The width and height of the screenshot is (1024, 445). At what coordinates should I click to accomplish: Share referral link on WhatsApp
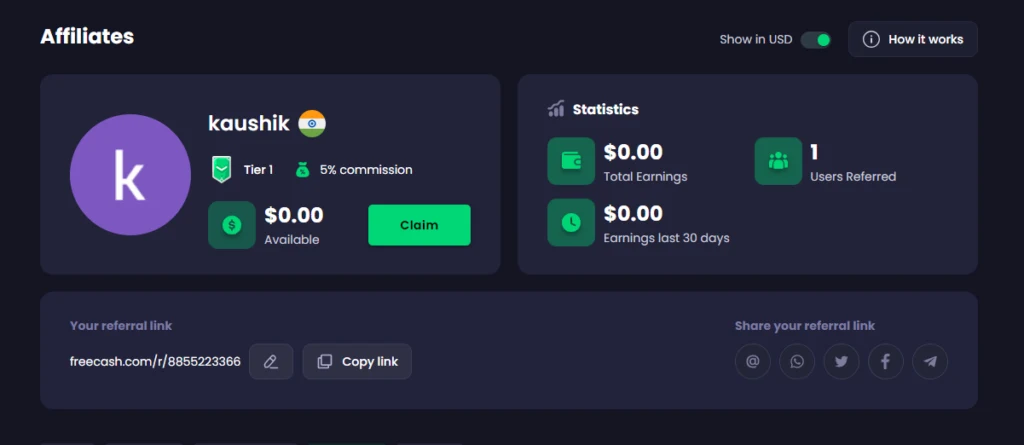[797, 361]
